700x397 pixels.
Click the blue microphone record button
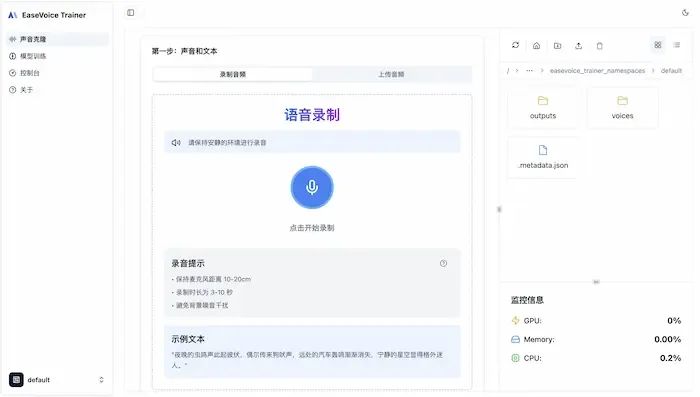coord(312,187)
